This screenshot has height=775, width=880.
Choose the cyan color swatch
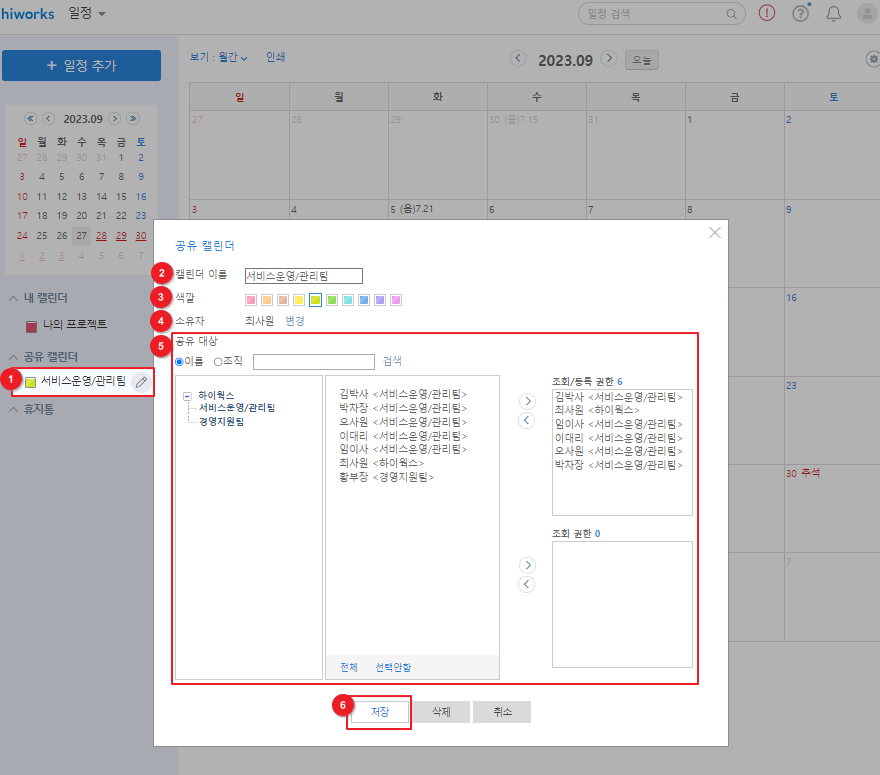pyautogui.click(x=348, y=300)
